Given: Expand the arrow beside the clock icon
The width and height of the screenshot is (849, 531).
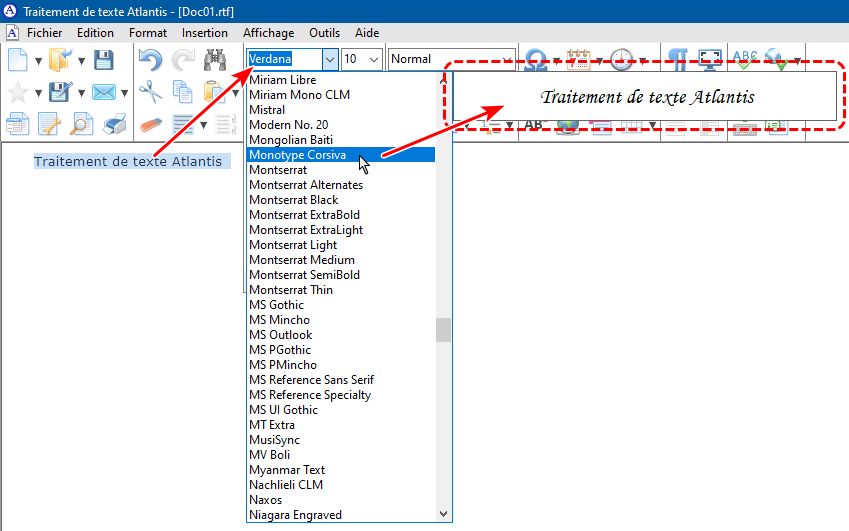Looking at the screenshot, I should [x=643, y=61].
